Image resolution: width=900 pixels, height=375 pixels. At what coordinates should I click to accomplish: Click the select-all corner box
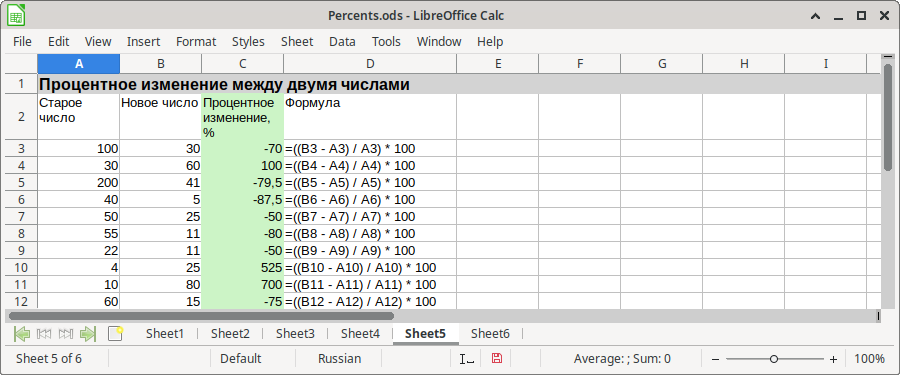[x=22, y=64]
